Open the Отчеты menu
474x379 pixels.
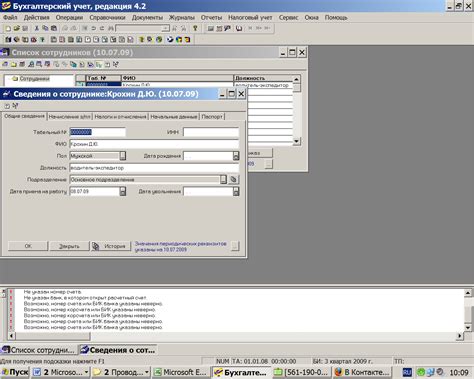(x=211, y=18)
